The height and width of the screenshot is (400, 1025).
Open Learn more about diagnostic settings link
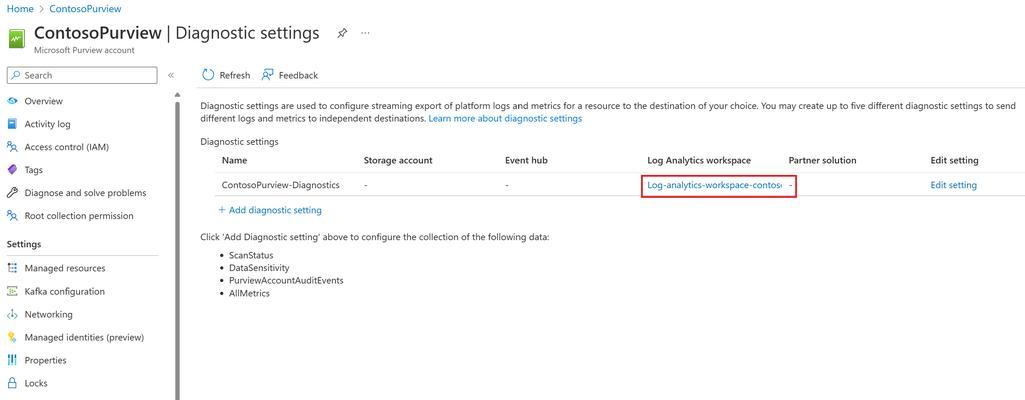(x=505, y=119)
